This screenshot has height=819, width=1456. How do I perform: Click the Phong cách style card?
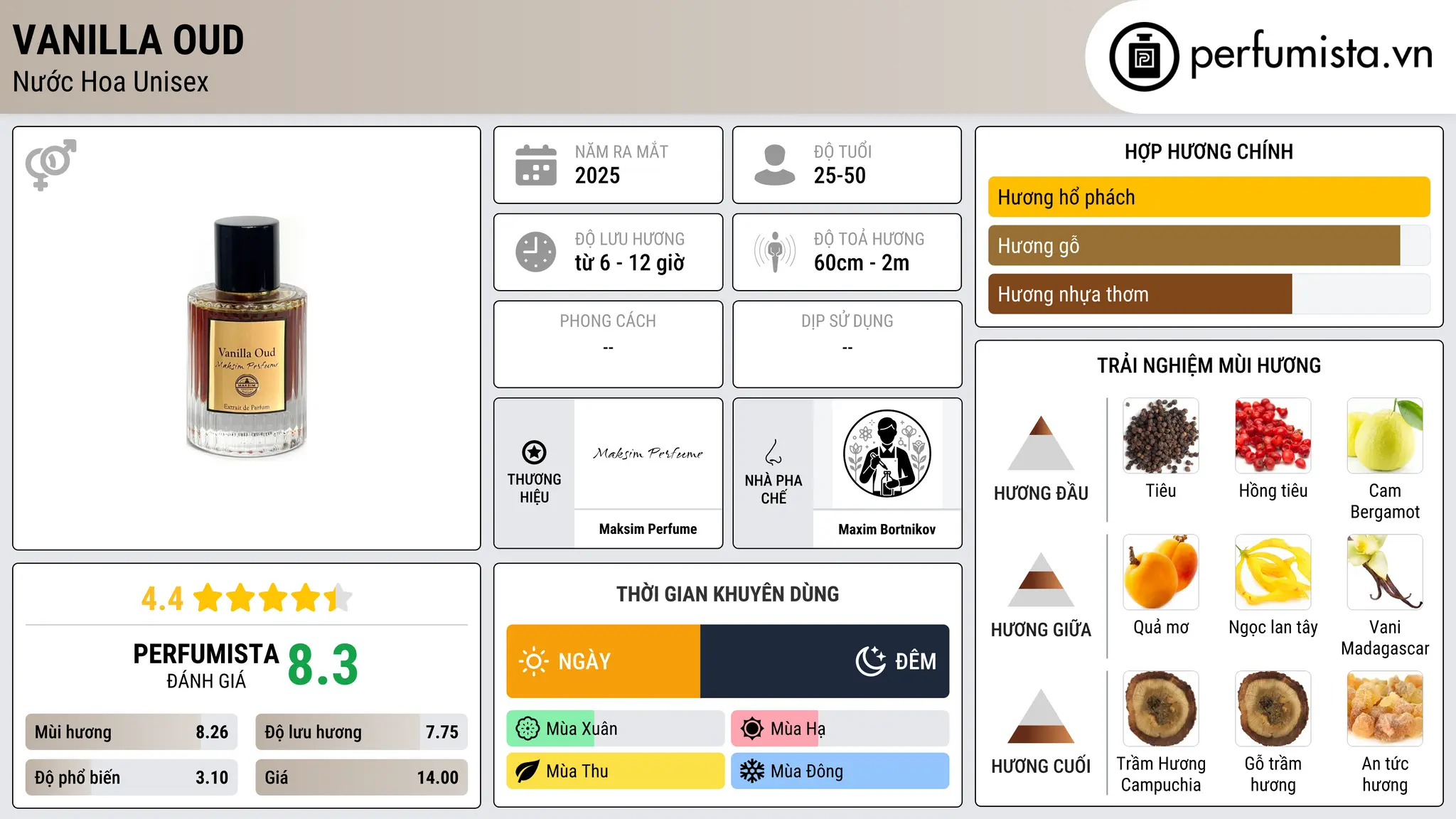coord(609,344)
